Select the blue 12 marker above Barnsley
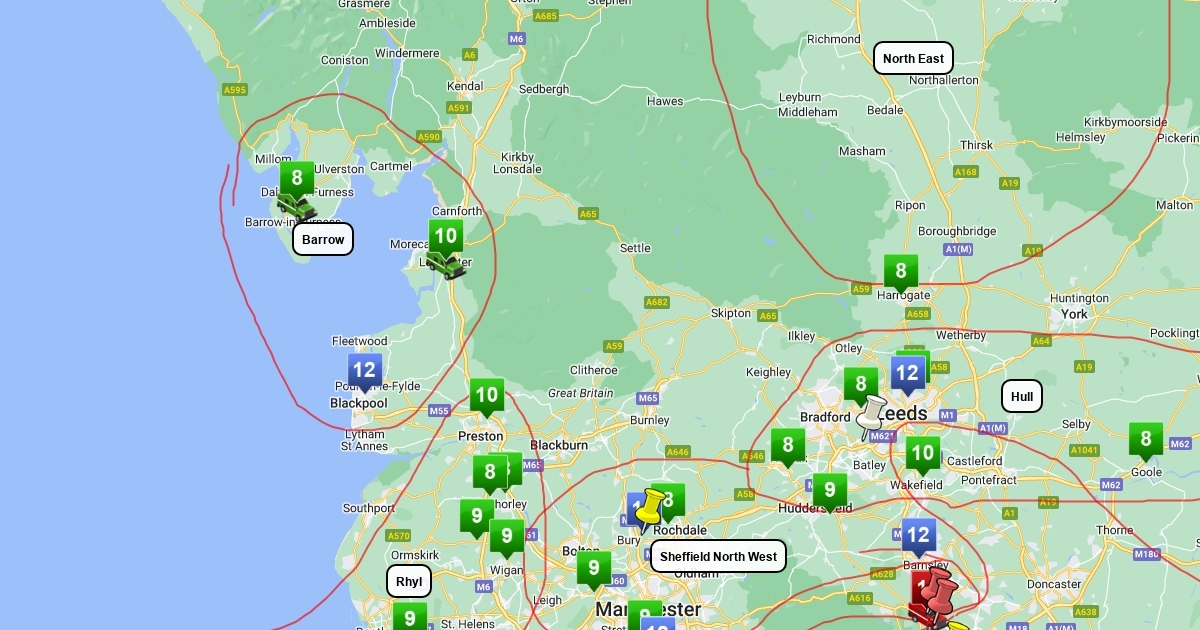The width and height of the screenshot is (1200, 630). 918,536
